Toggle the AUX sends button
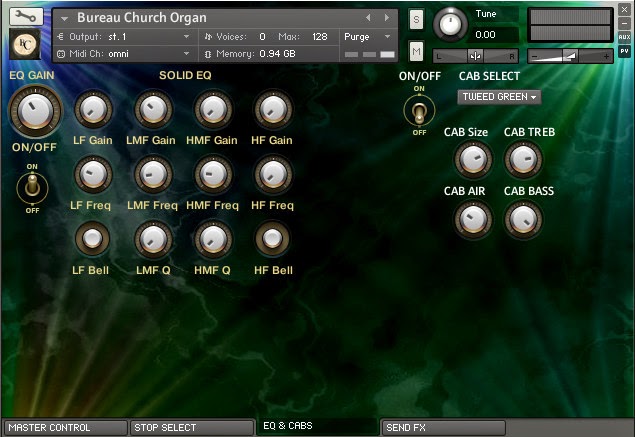Screen dimensions: 635x437 (624, 37)
